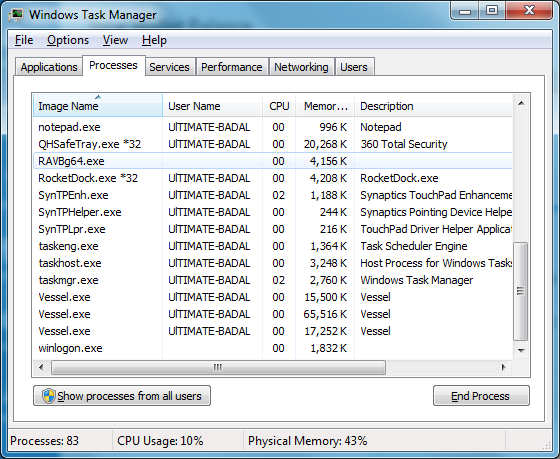Viewport: 560px width, 459px height.
Task: Switch to the Applications tab
Action: 49,67
